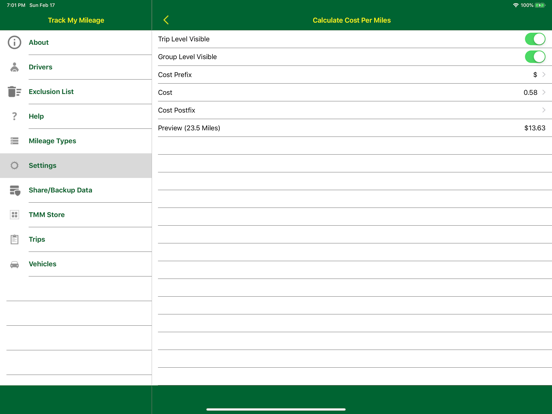This screenshot has height=414, width=552.
Task: Click the Trip Level Visible label
Action: tap(183, 39)
